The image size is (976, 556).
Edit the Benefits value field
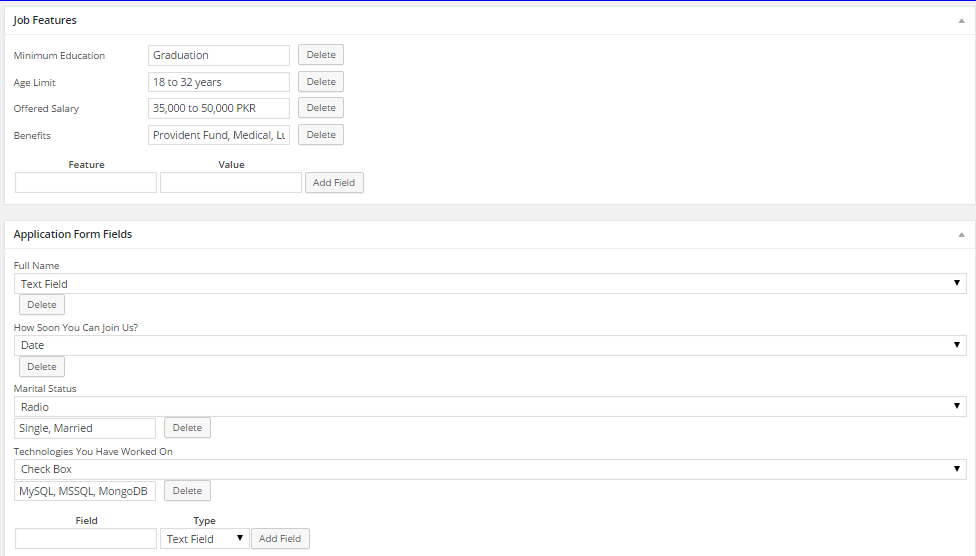[218, 135]
